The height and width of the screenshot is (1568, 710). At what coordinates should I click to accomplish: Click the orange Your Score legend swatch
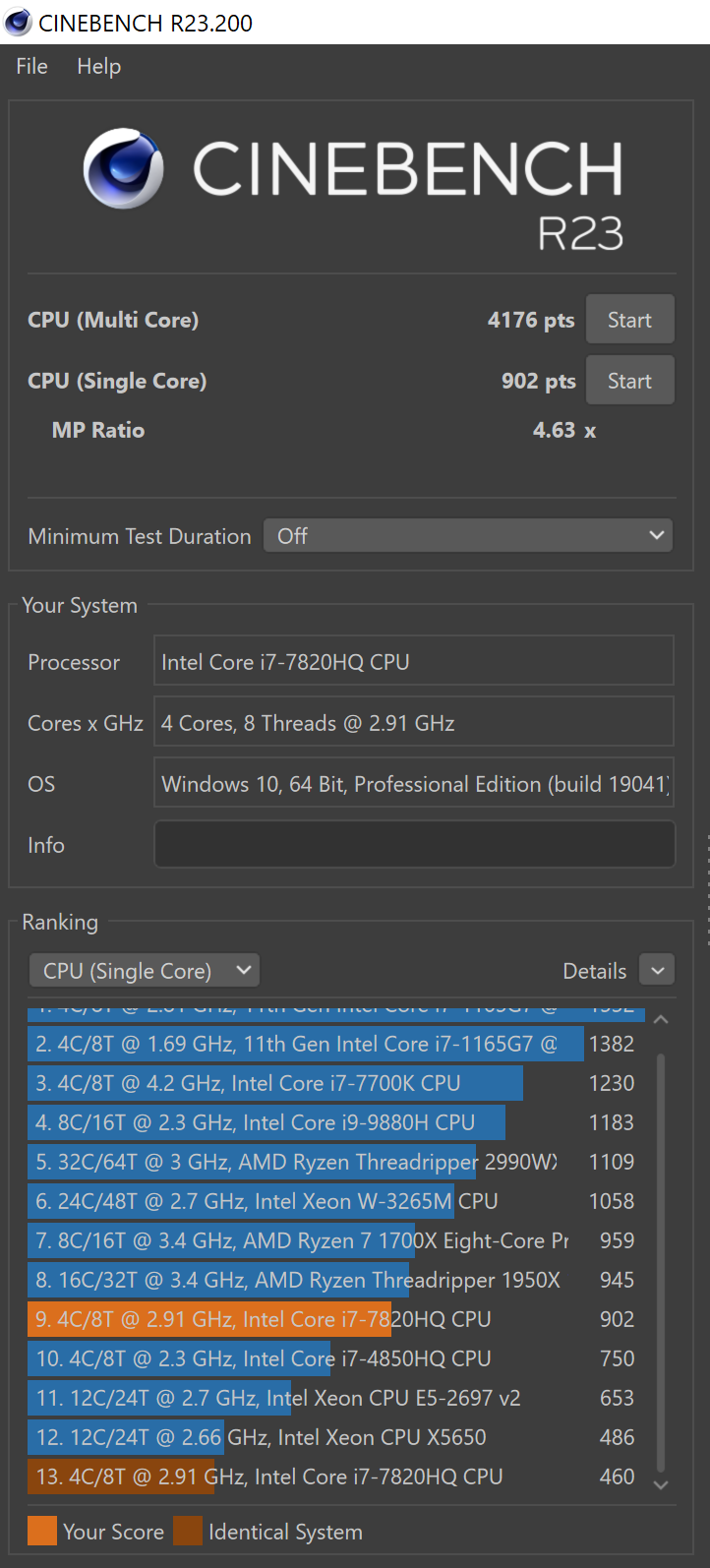(x=42, y=1531)
